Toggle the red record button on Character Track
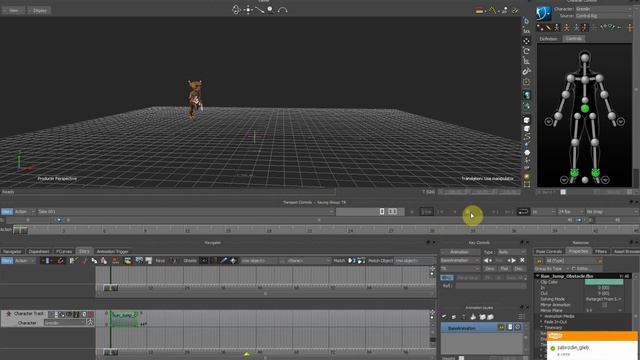Viewport: 640px width, 360px height. [x=91, y=314]
